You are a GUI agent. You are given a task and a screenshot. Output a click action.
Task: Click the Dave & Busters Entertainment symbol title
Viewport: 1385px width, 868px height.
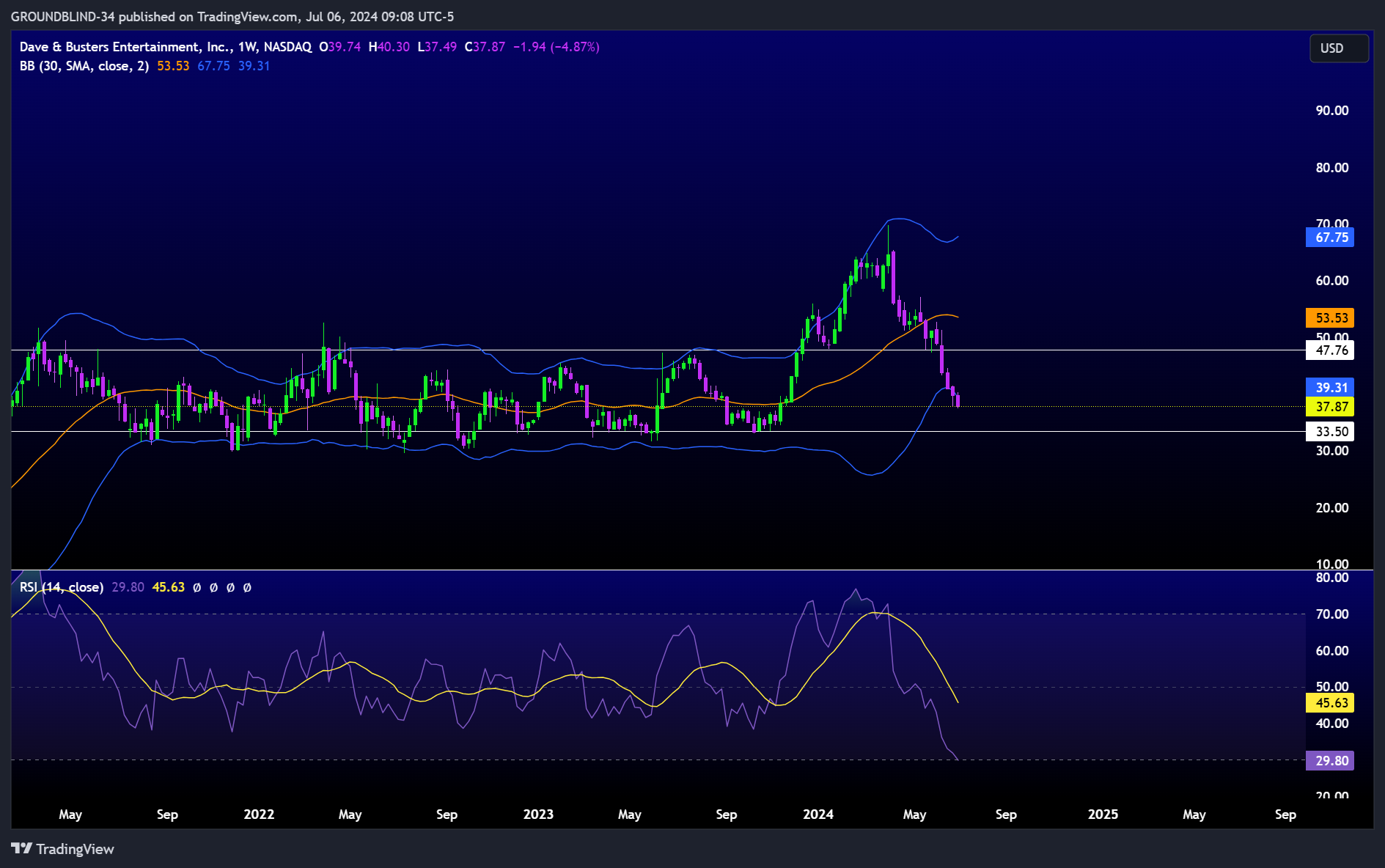(126, 47)
